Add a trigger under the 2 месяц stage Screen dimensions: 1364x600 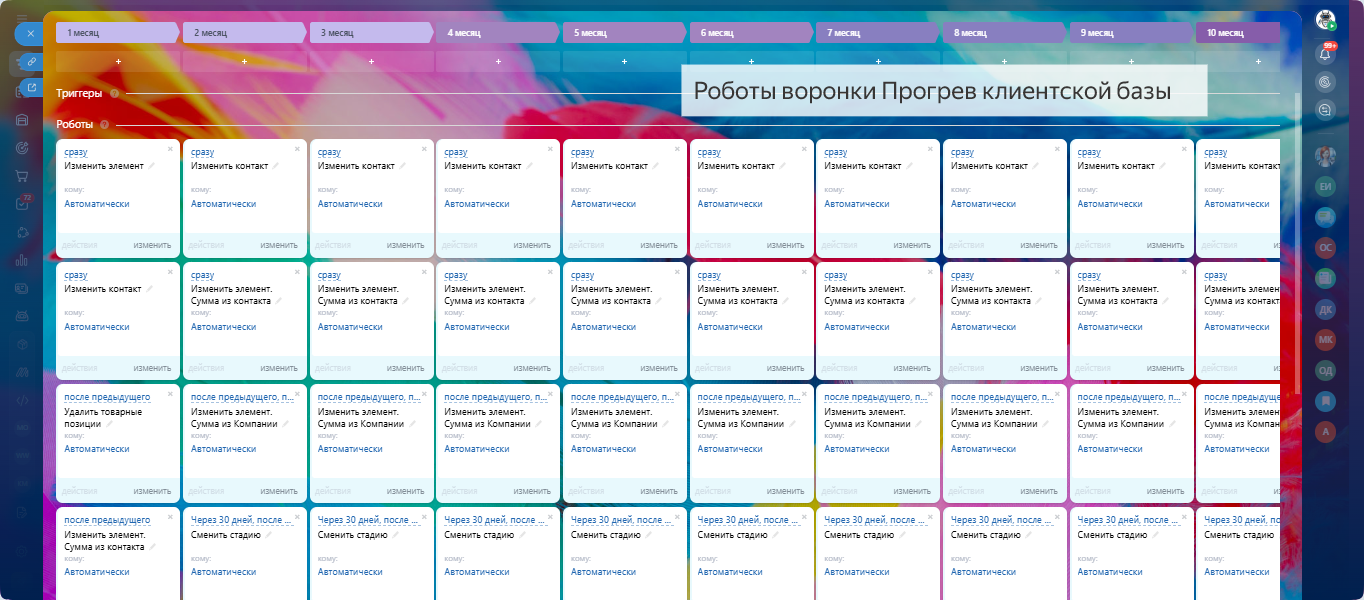click(245, 61)
